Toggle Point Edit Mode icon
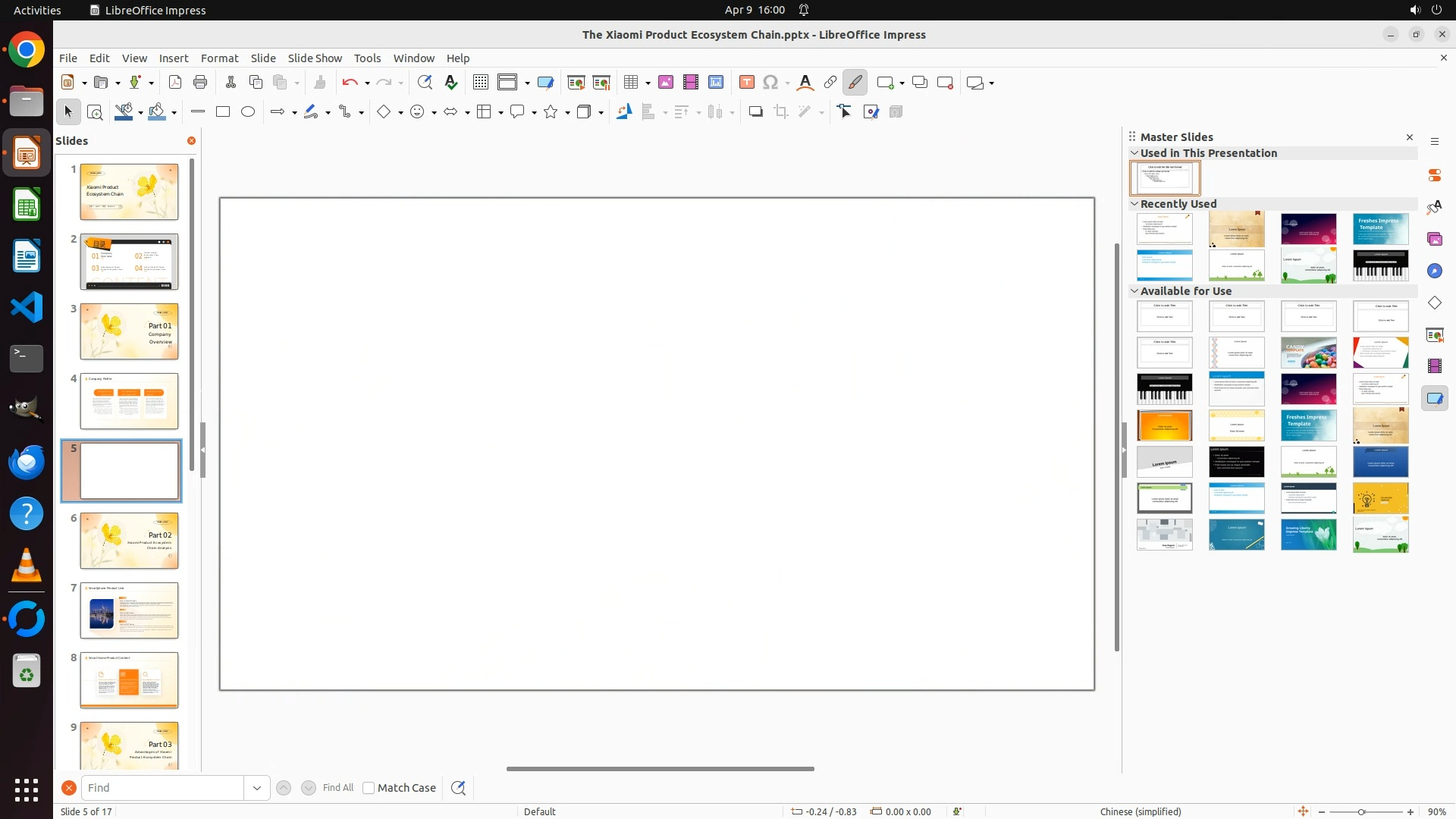Viewport: 1456px width, 819px height. tap(845, 112)
